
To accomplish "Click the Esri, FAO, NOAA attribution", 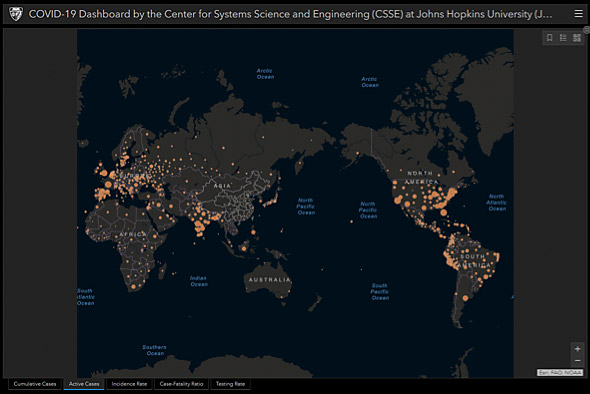I will 560,373.
